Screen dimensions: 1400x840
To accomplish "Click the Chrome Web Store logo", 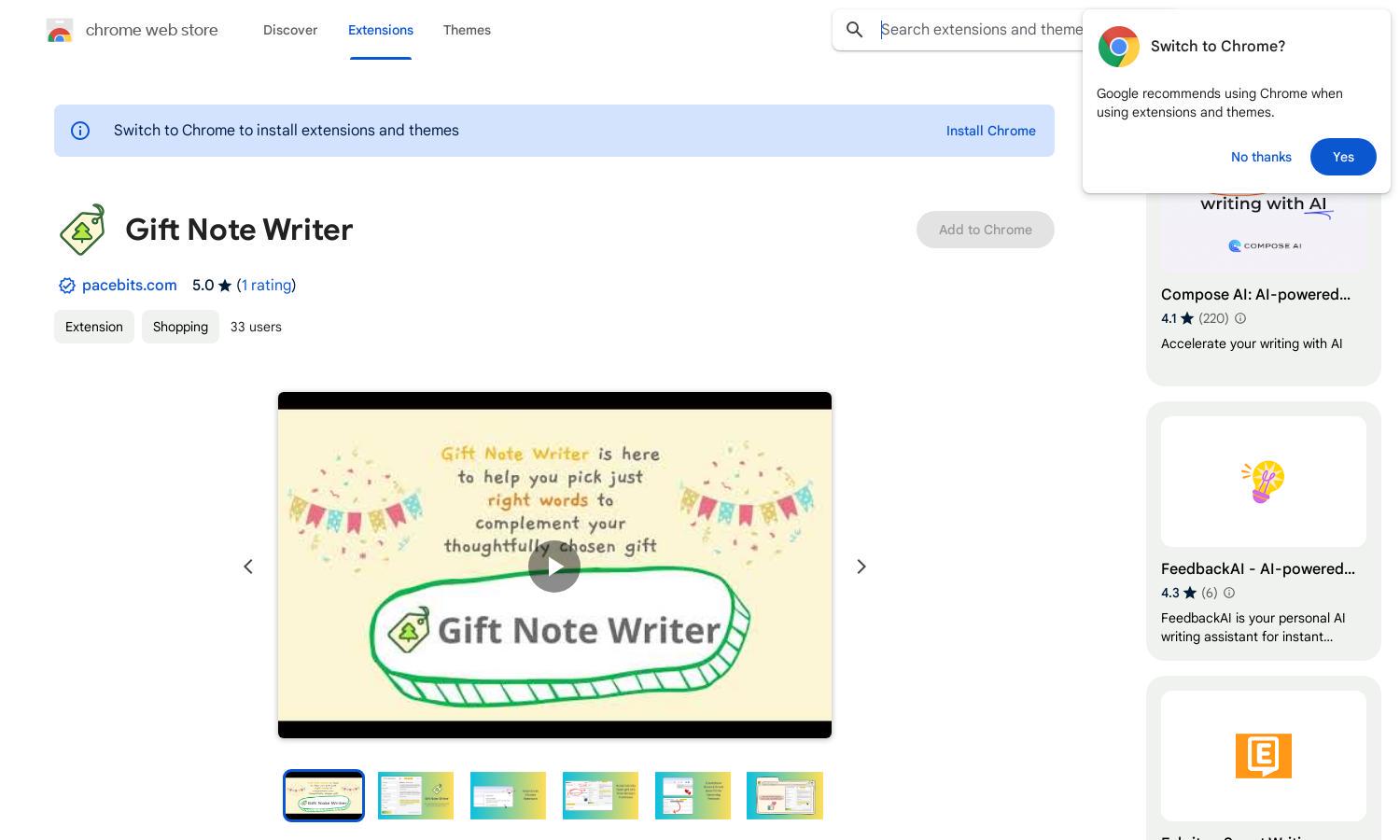I will (60, 30).
